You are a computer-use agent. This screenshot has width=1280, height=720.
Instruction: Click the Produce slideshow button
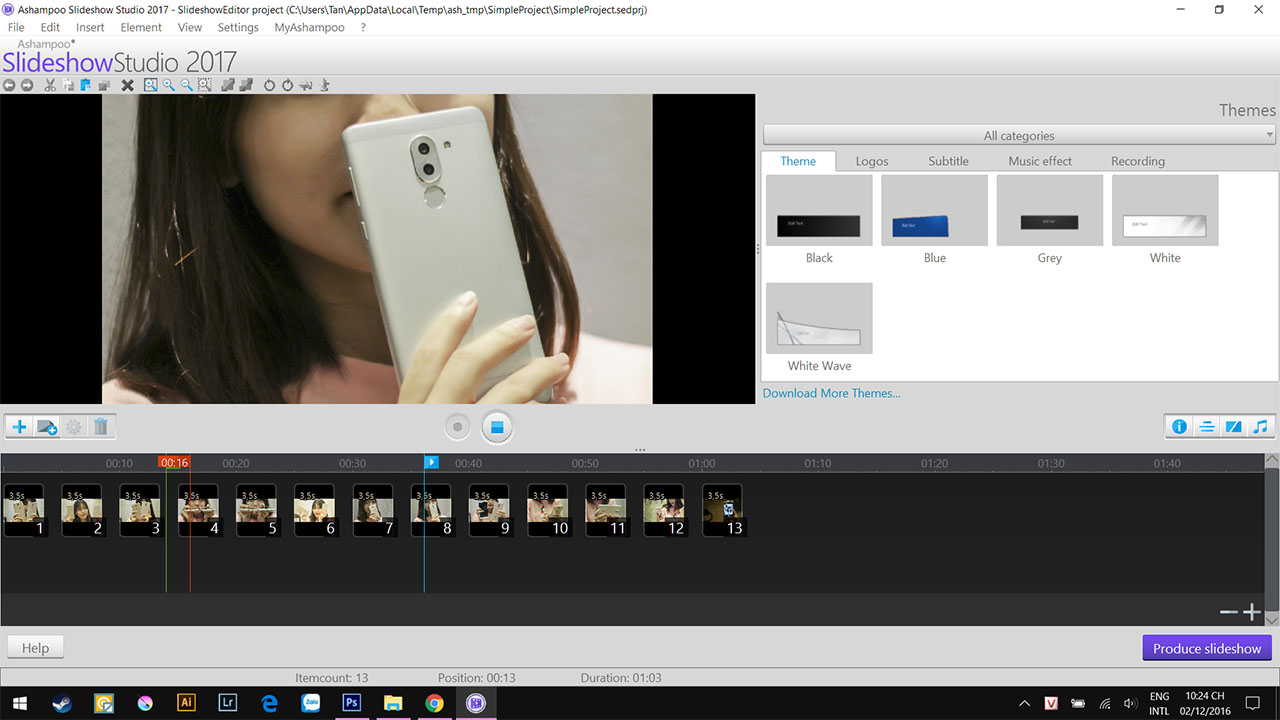(x=1206, y=647)
